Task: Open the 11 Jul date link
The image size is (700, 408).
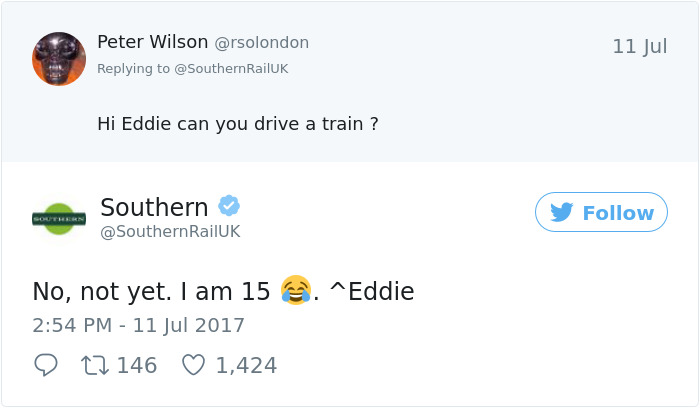Action: point(639,47)
